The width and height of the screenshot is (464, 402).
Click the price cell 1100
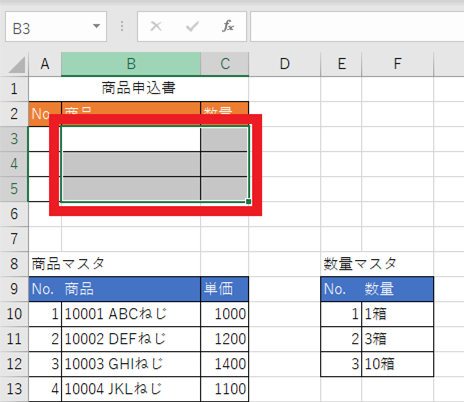225,389
